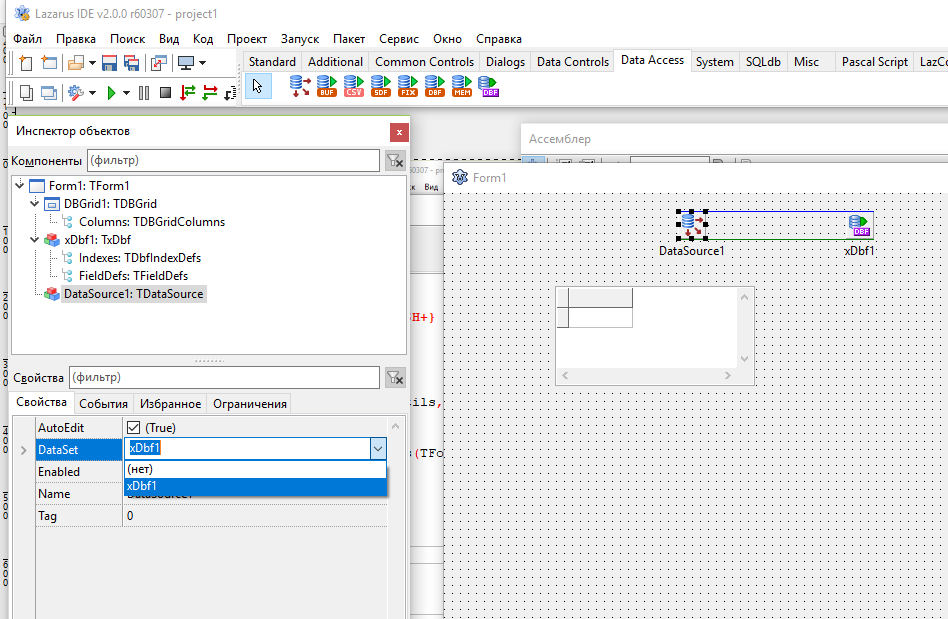Open the Desktops dropdown arrow

[203, 63]
